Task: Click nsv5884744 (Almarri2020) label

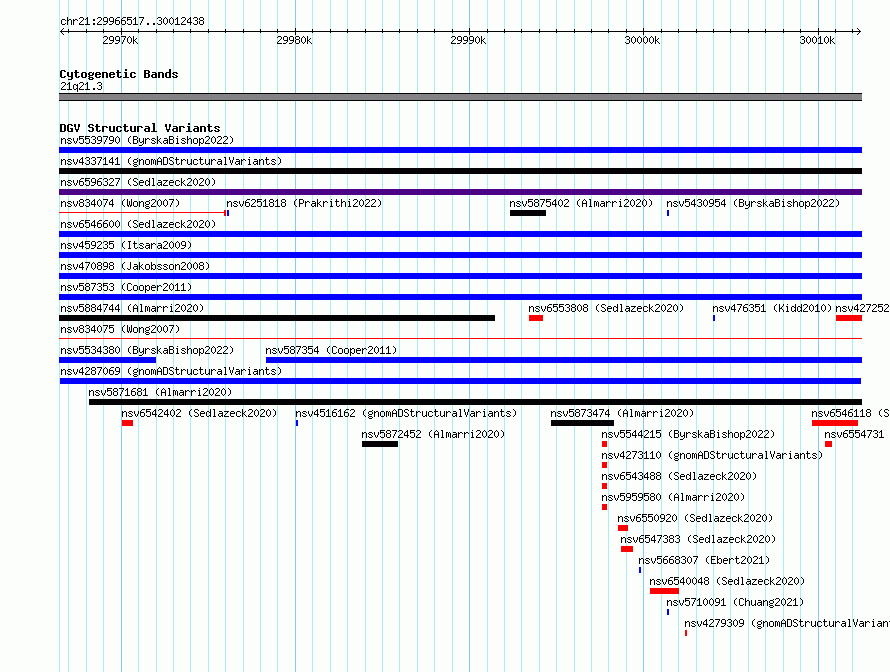Action: (132, 308)
